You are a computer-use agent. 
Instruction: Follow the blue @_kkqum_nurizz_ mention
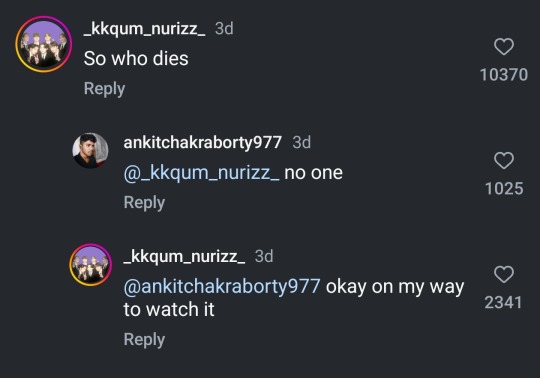pyautogui.click(x=201, y=173)
